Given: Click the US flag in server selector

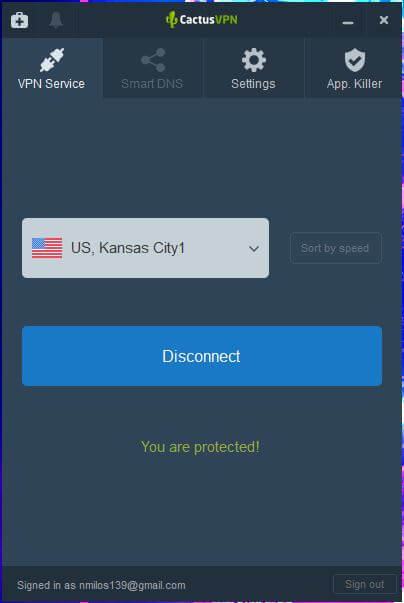Looking at the screenshot, I should 47,248.
